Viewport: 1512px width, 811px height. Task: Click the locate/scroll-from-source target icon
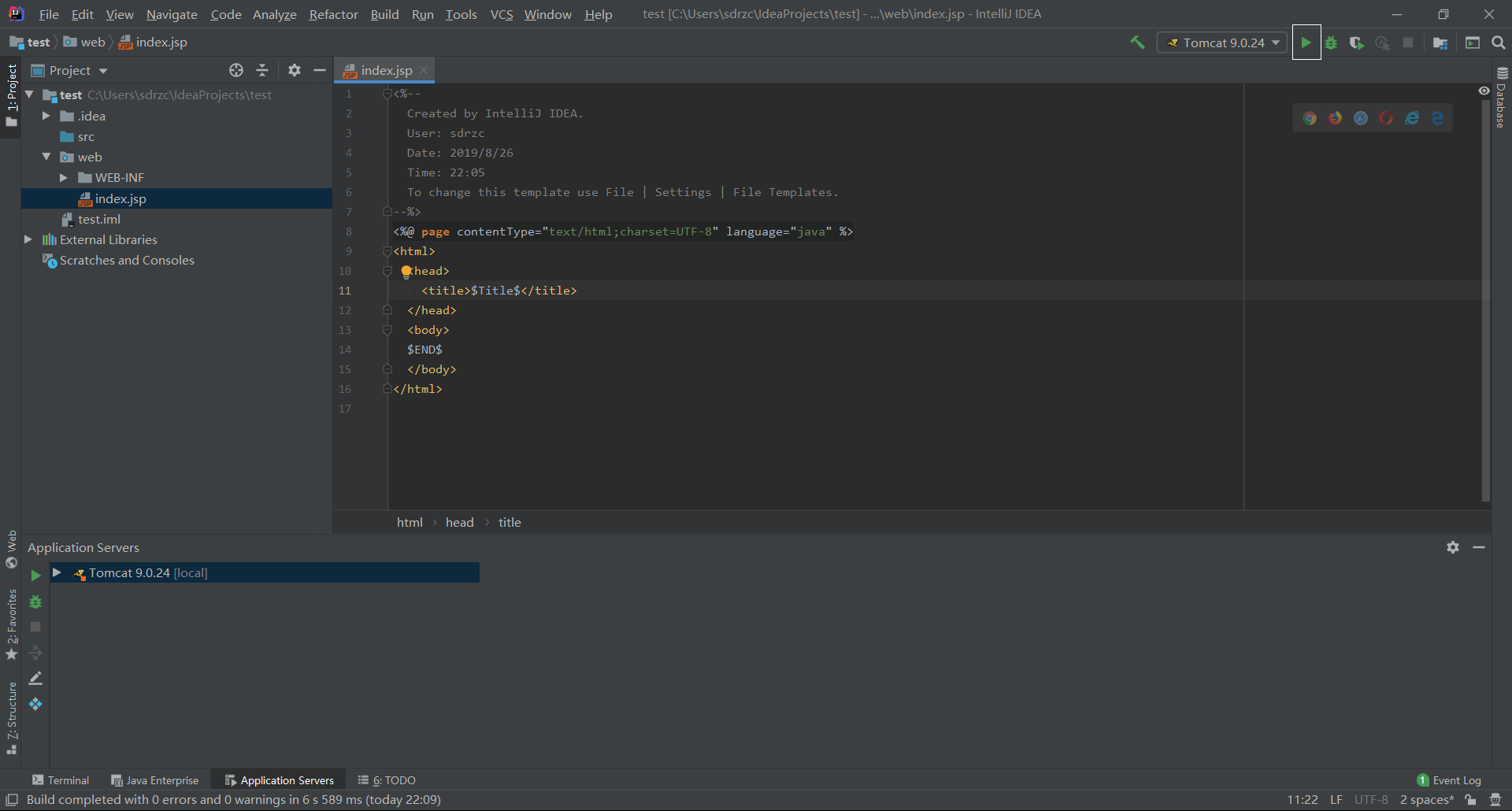[236, 70]
